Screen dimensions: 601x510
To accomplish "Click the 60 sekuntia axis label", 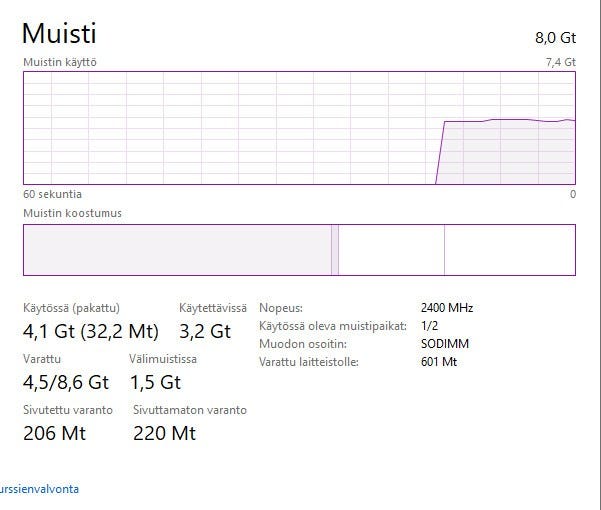I will (x=52, y=194).
